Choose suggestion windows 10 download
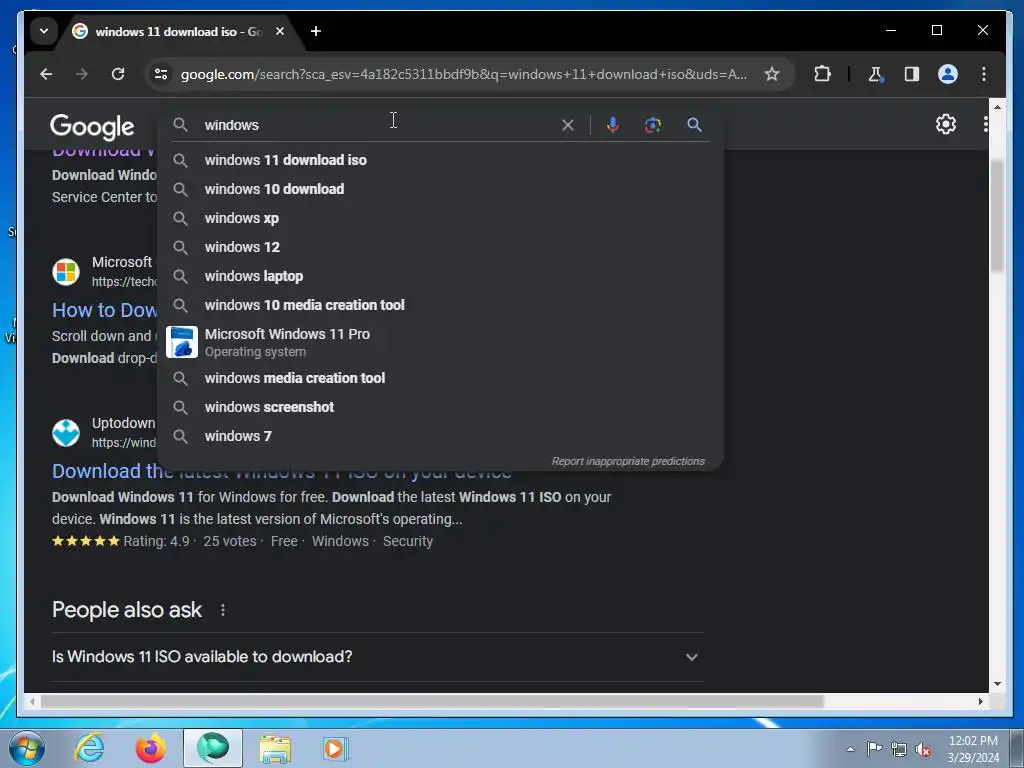The width and height of the screenshot is (1024, 768). 440,189
